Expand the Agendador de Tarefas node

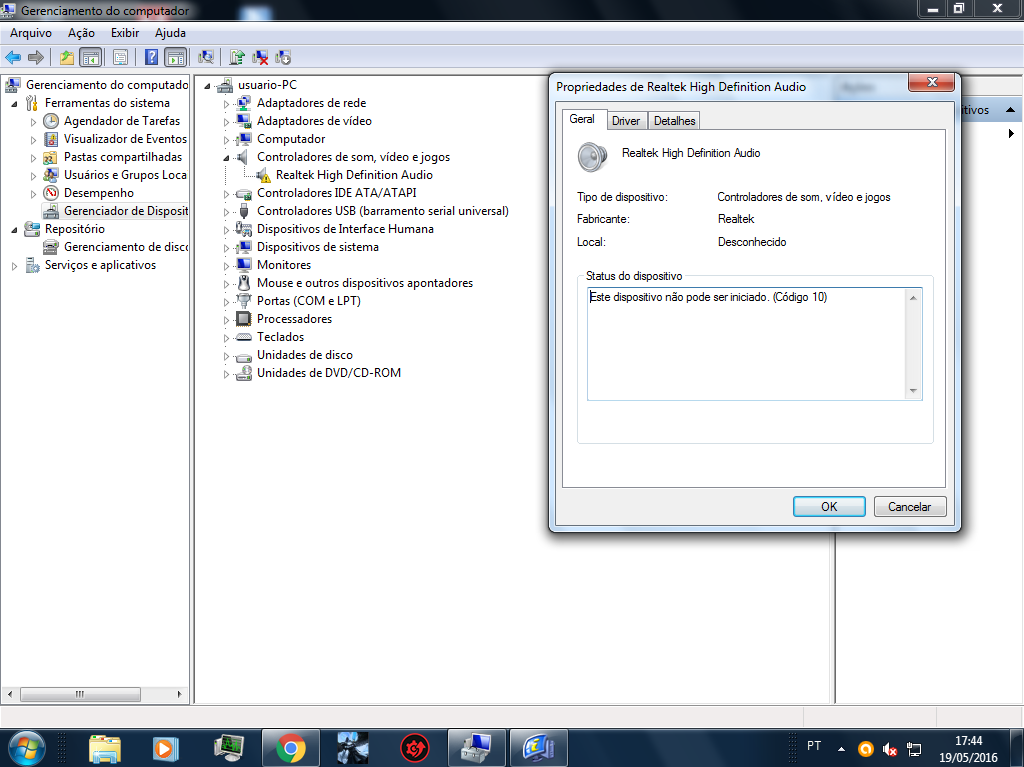[34, 122]
